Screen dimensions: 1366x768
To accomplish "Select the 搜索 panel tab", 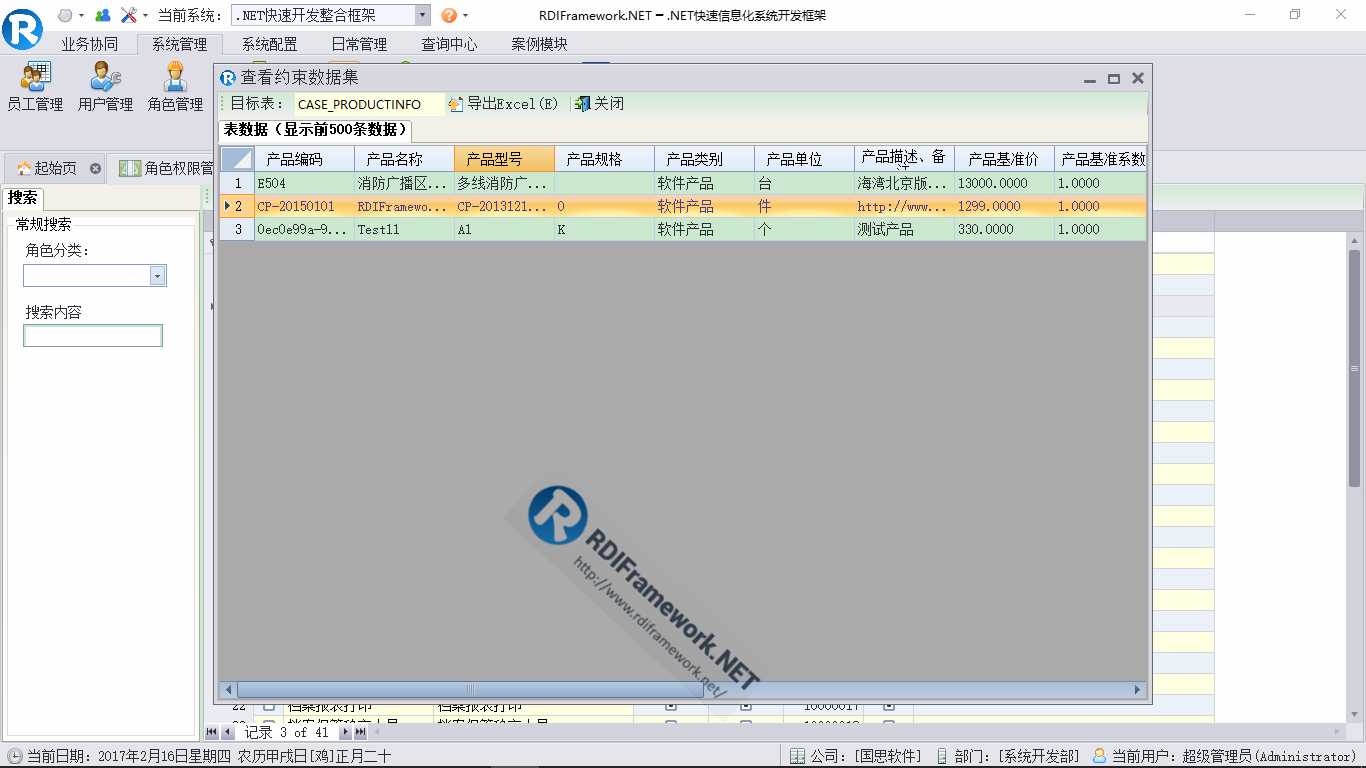I will click(x=22, y=197).
